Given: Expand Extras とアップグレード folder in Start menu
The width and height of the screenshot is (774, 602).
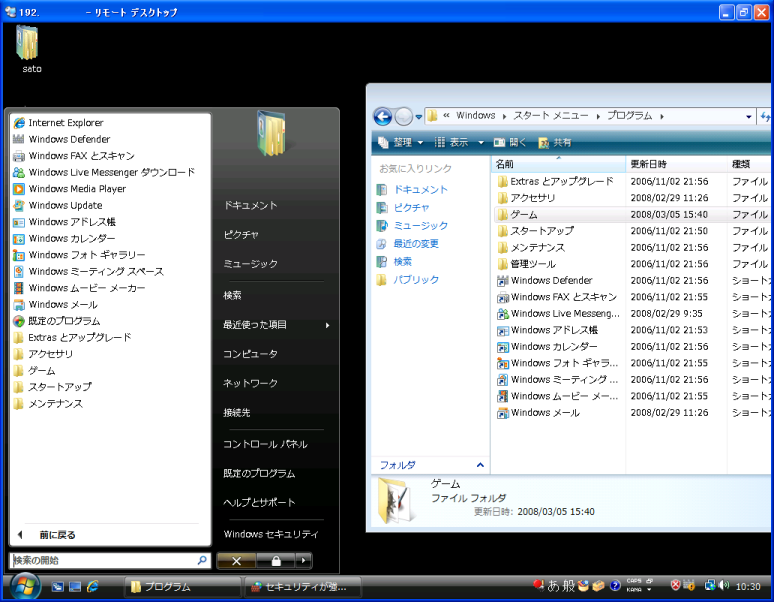Looking at the screenshot, I should [73, 338].
